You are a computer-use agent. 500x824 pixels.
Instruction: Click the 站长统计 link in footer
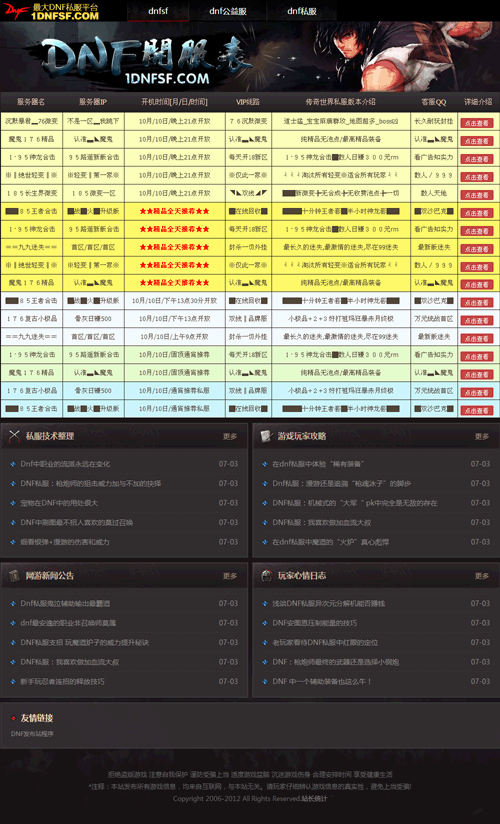point(314,799)
